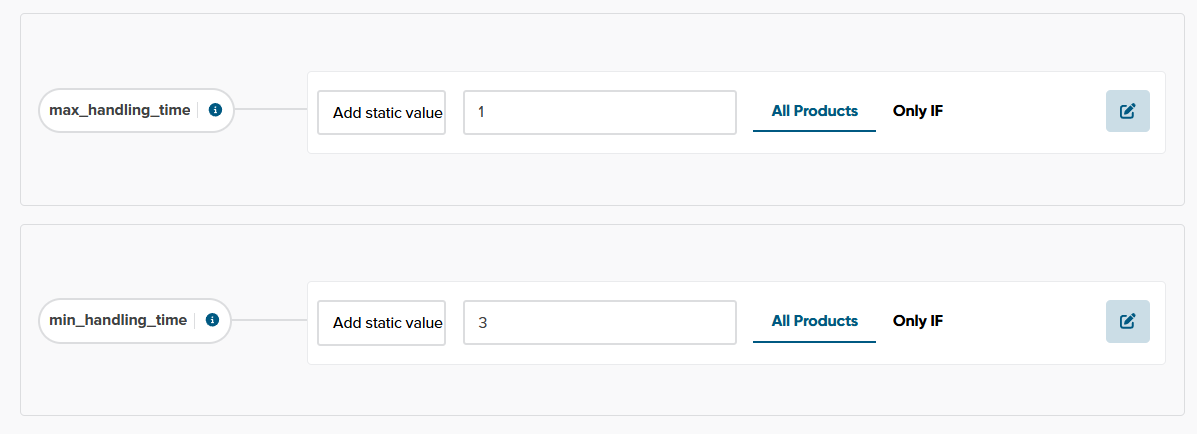Click info icon next to max_handling_time
Image resolution: width=1197 pixels, height=434 pixels.
tap(215, 110)
